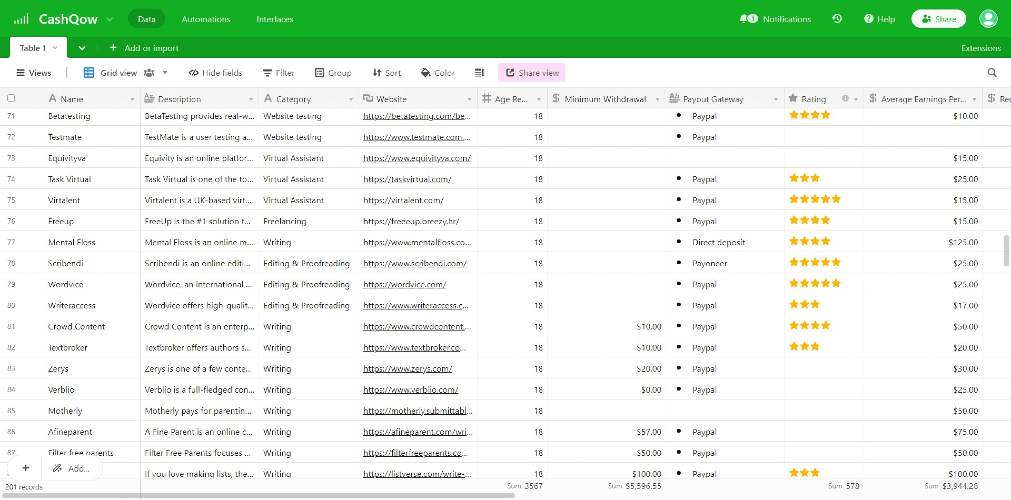Image resolution: width=1011 pixels, height=500 pixels.
Task: Click the Age Re... column header
Action: (513, 99)
